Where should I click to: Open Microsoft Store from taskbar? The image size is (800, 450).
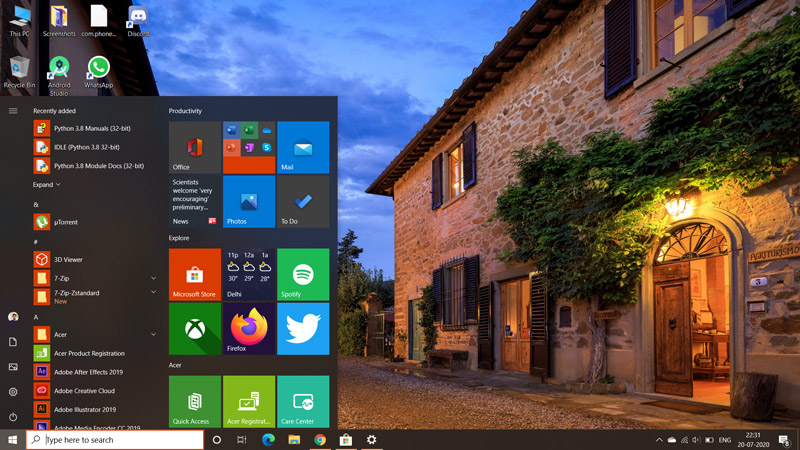346,439
